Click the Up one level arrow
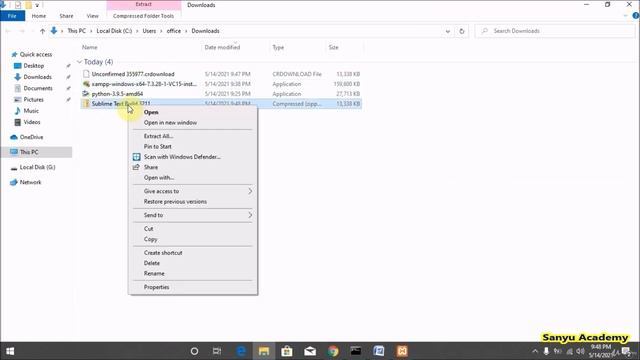Viewport: 640px width, 360px height. coord(42,31)
